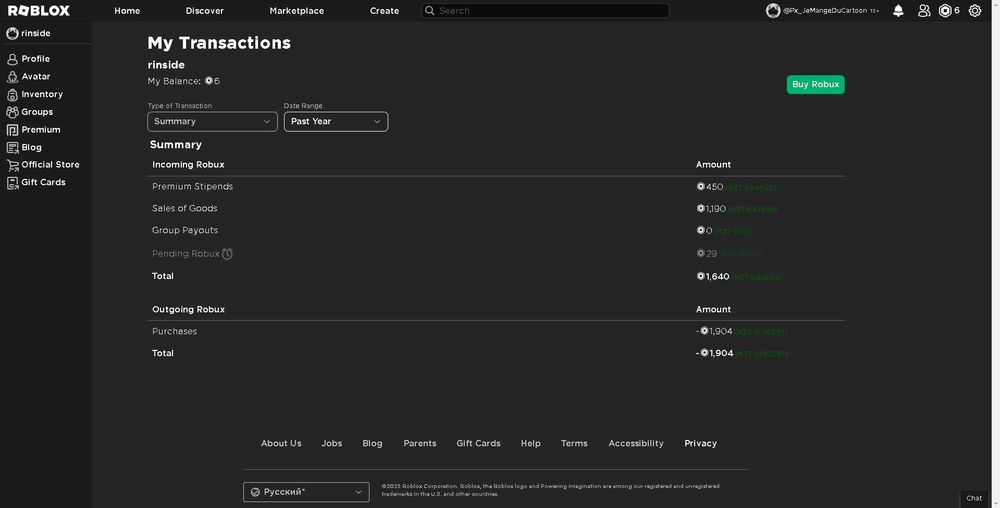1000x508 pixels.
Task: Click the pending Robux clock icon
Action: 227,254
